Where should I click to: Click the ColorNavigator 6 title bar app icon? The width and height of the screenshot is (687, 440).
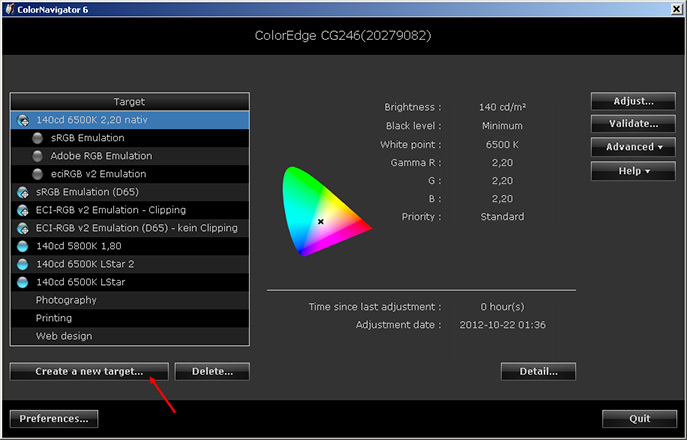[x=10, y=9]
